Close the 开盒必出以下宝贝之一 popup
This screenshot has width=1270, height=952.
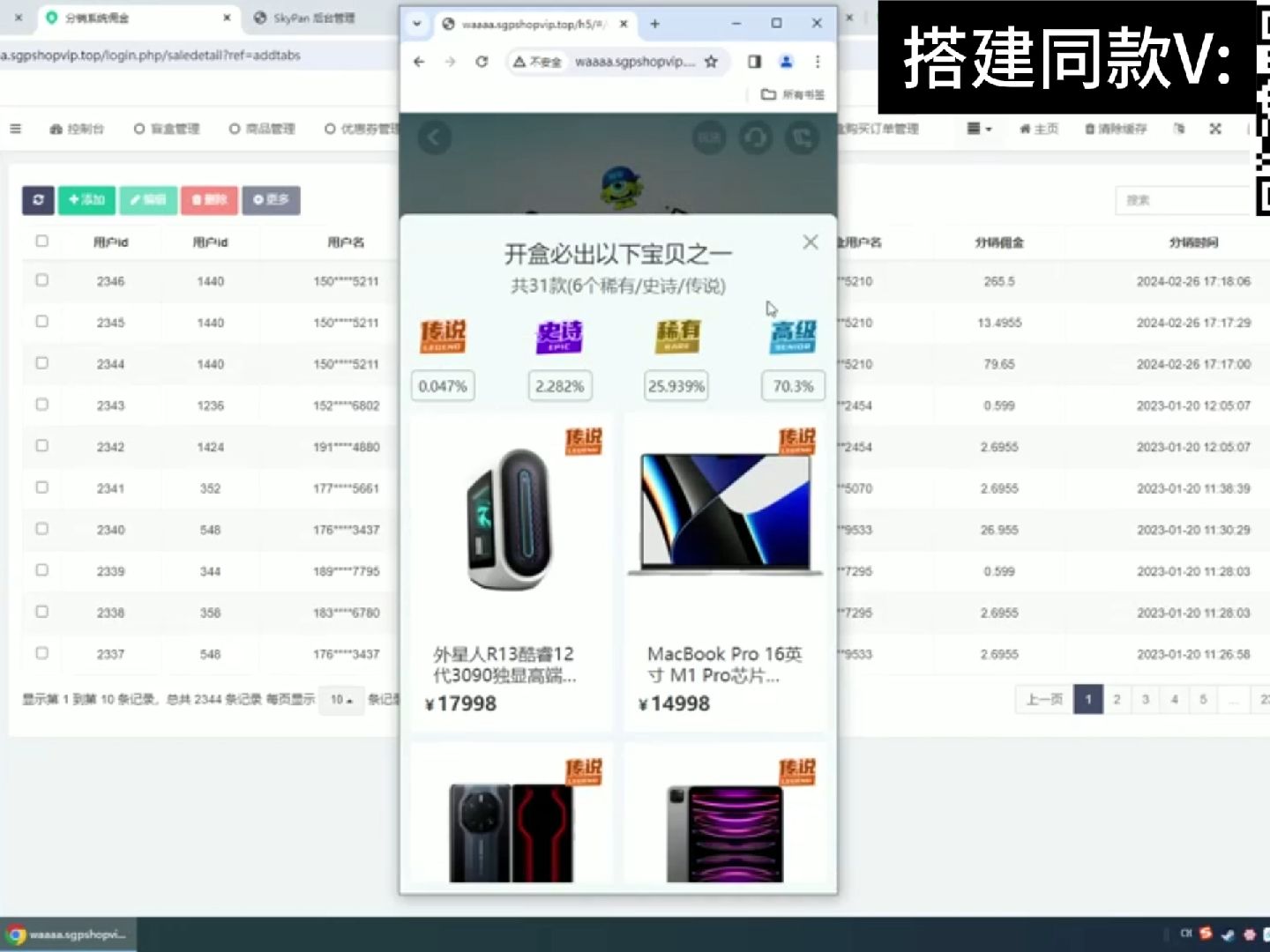point(811,242)
